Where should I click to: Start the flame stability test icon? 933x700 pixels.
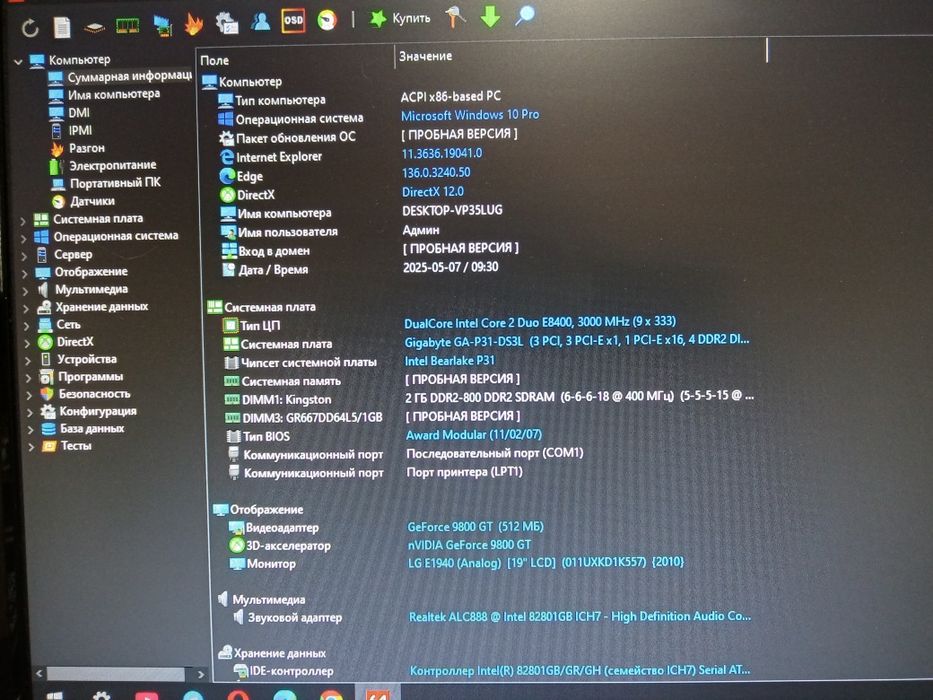pos(194,24)
